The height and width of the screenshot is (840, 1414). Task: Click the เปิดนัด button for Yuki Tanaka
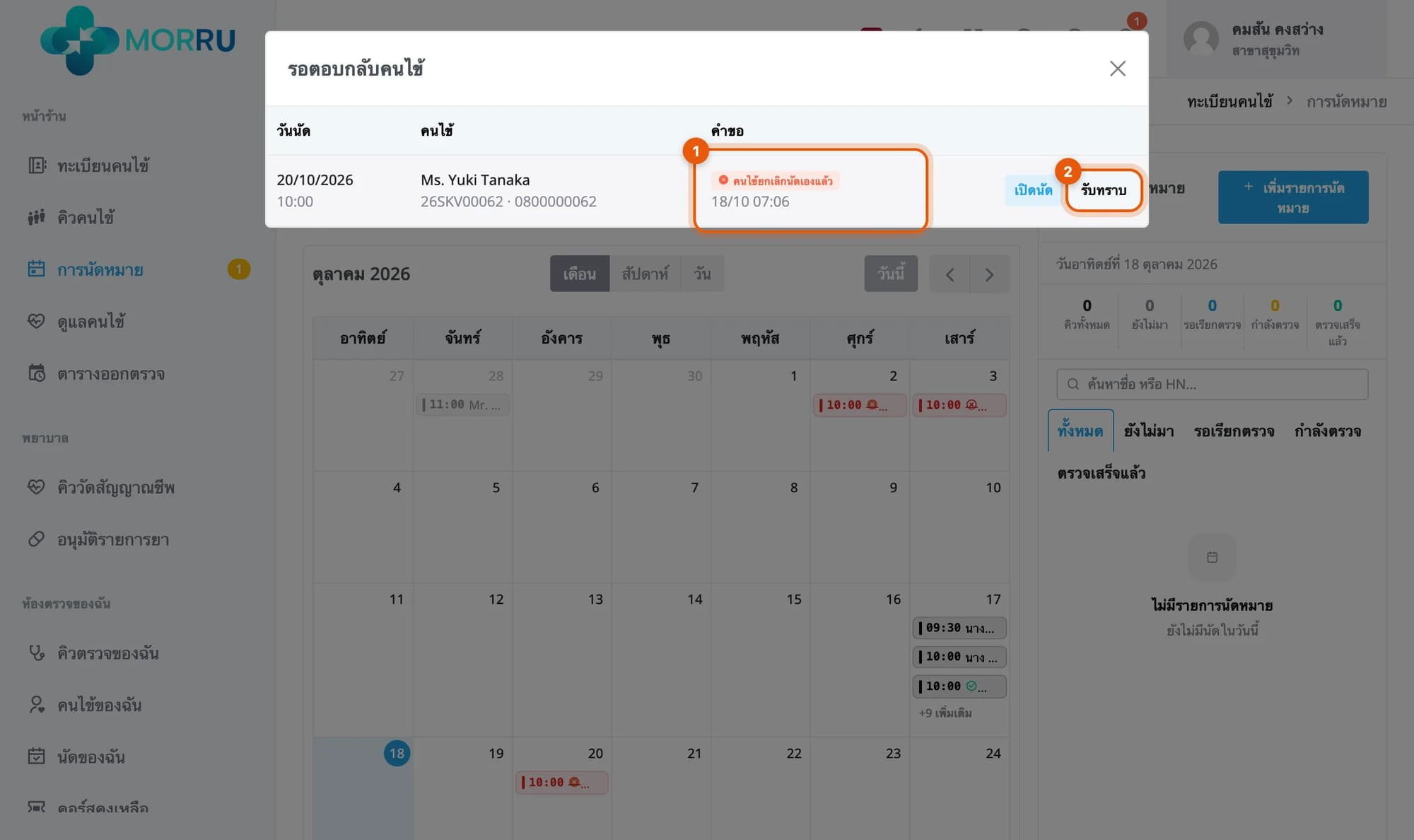pyautogui.click(x=1032, y=190)
